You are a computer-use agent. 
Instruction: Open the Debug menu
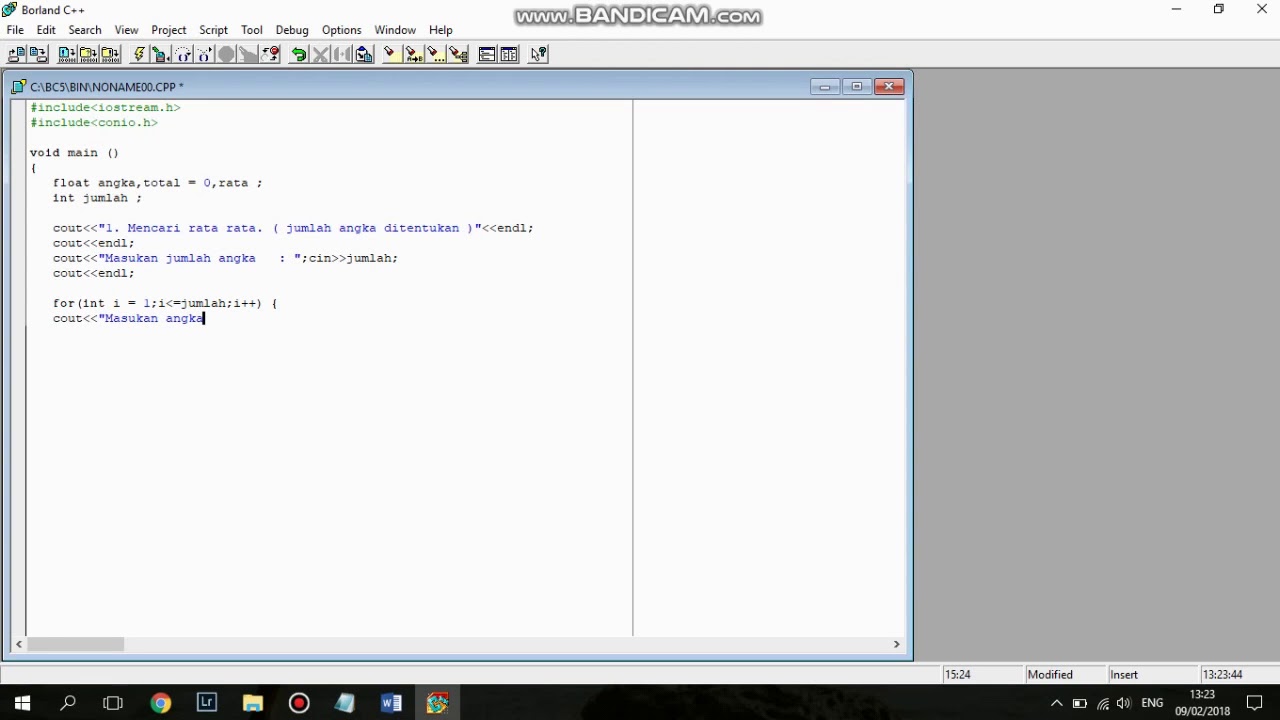(x=292, y=30)
